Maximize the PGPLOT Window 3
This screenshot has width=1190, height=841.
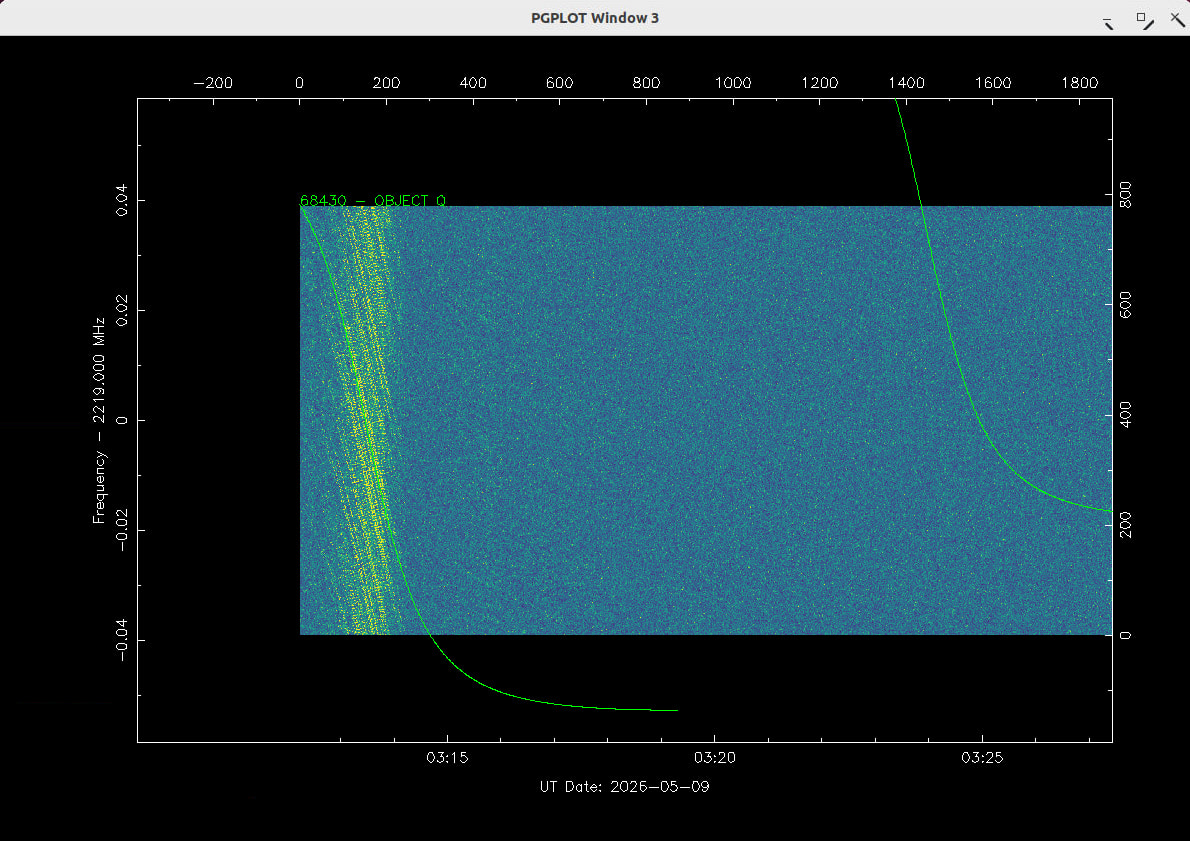(x=1144, y=20)
